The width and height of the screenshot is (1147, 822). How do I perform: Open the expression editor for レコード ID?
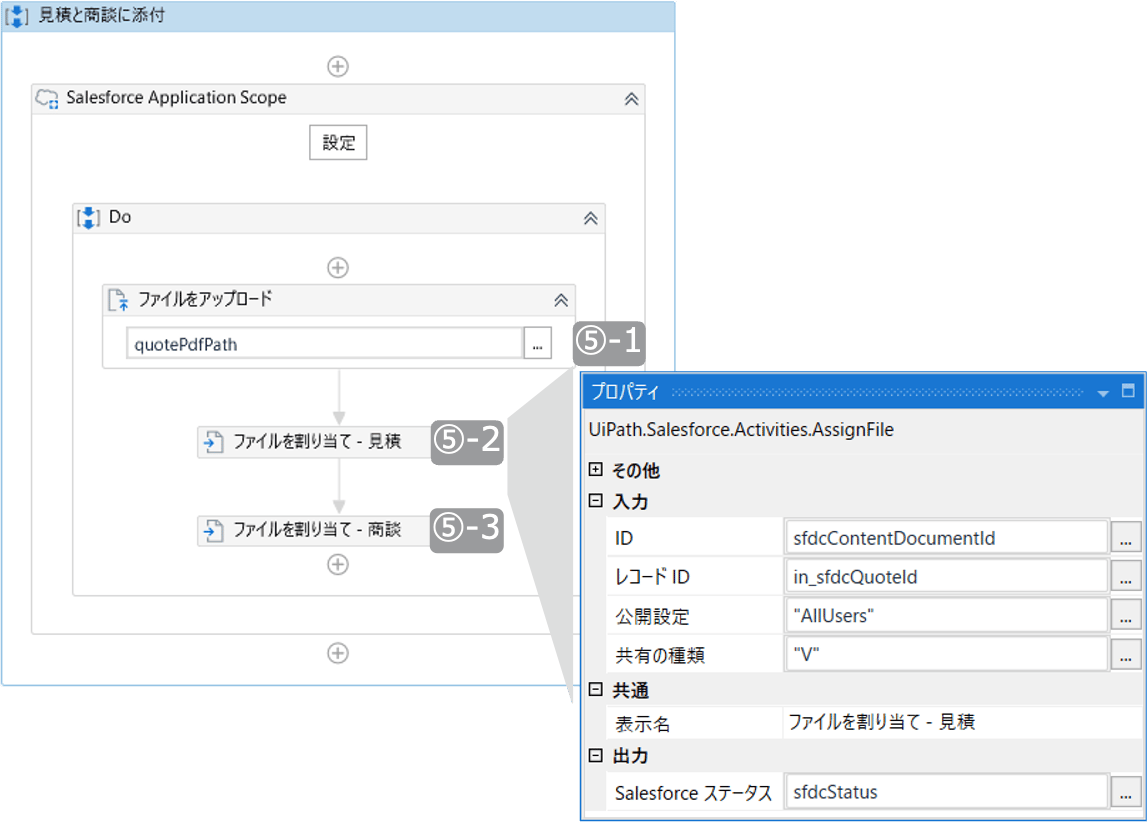pos(1126,577)
